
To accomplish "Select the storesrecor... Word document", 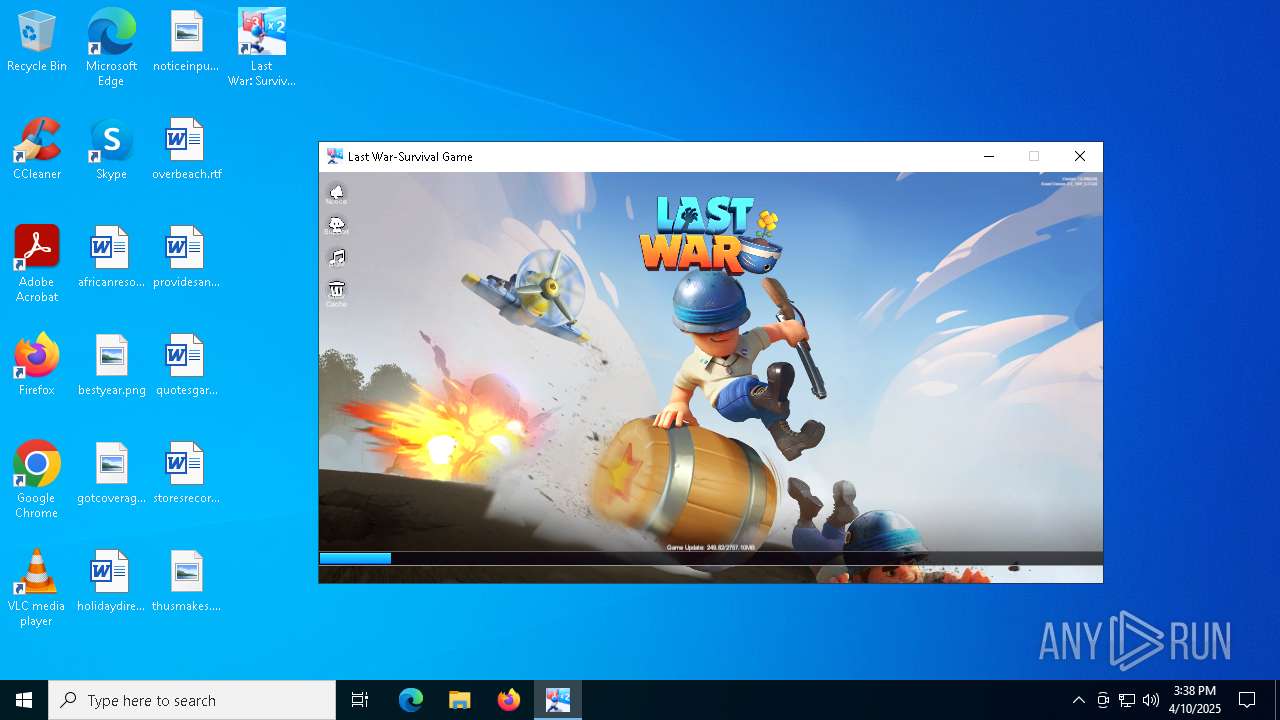I will [186, 473].
